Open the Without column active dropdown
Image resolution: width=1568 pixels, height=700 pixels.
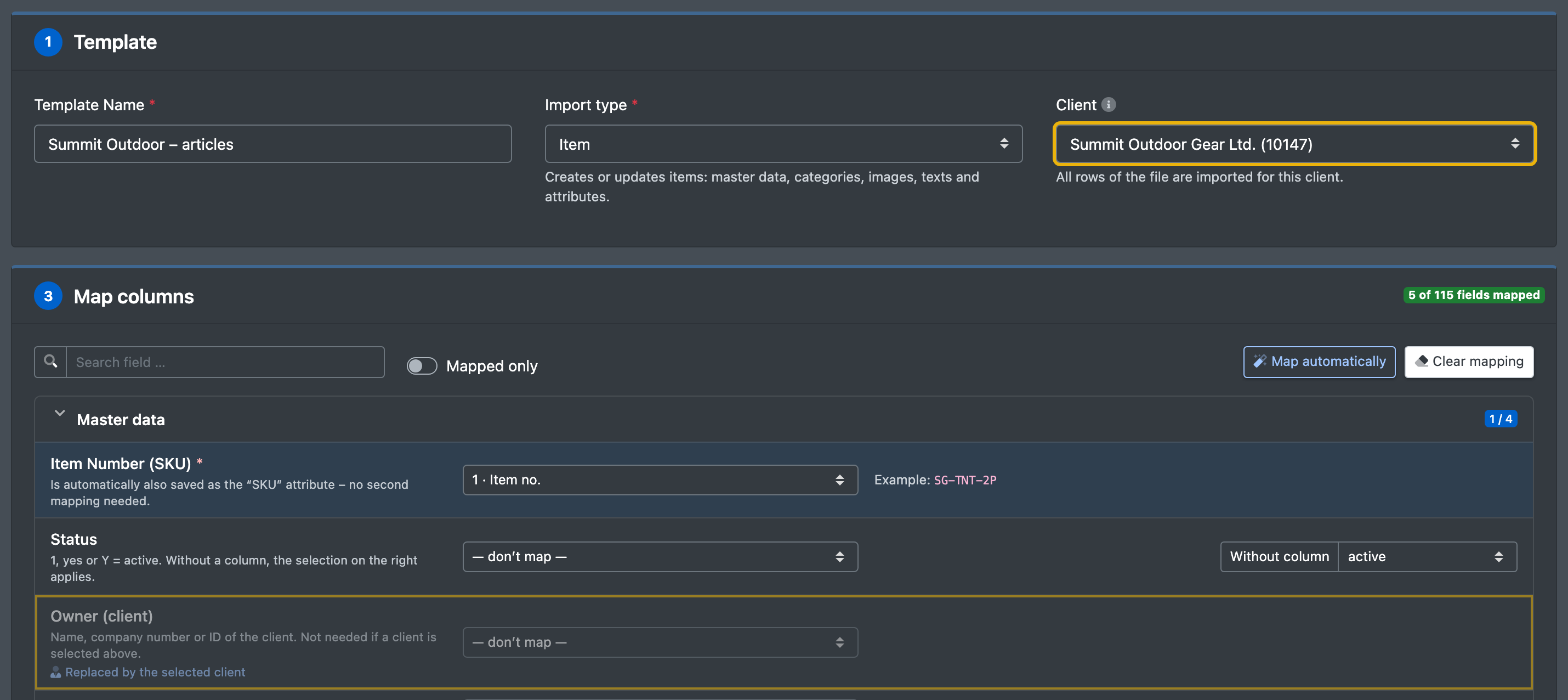[x=1427, y=557]
